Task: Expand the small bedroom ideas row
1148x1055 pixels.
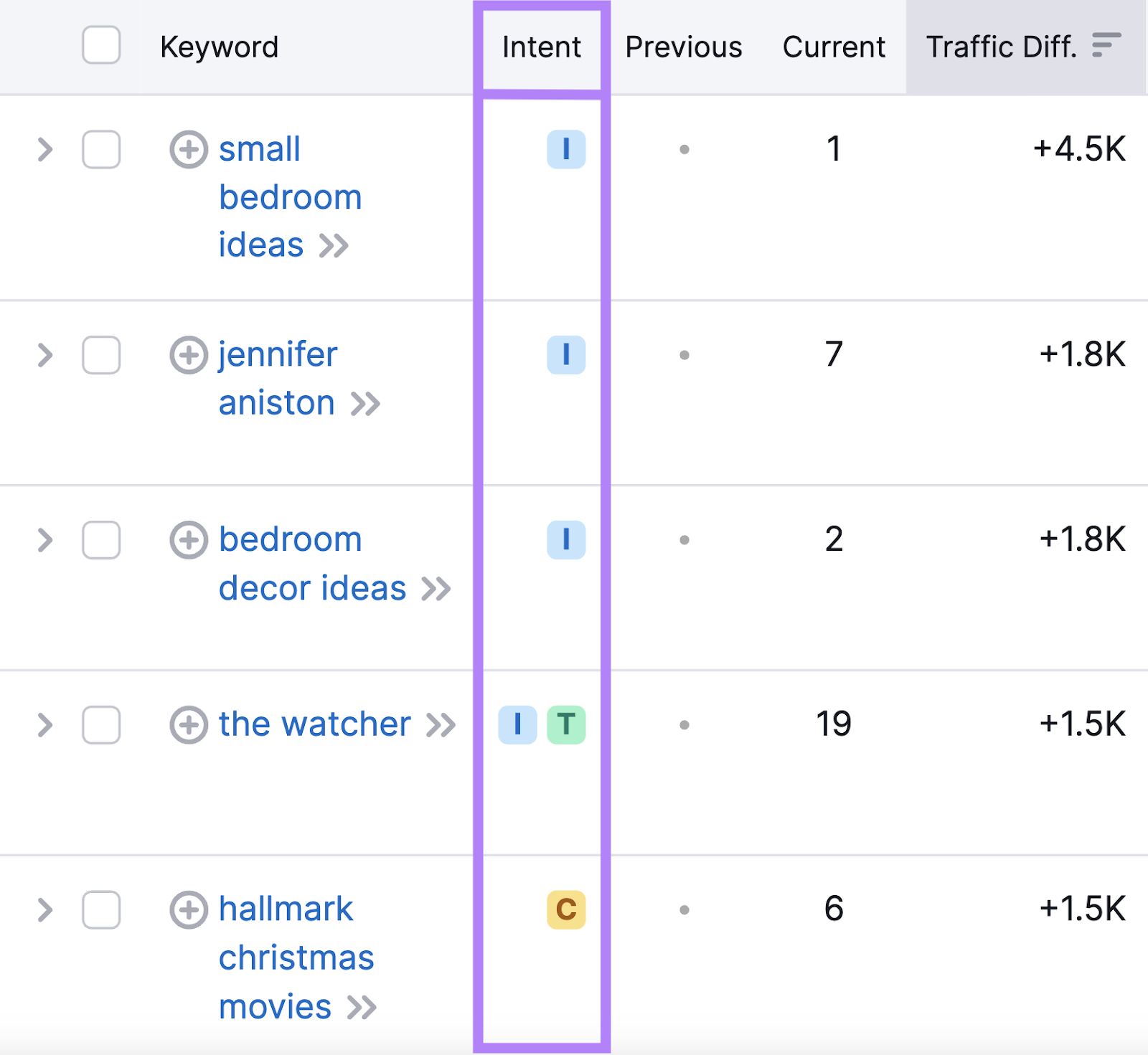Action: [44, 149]
